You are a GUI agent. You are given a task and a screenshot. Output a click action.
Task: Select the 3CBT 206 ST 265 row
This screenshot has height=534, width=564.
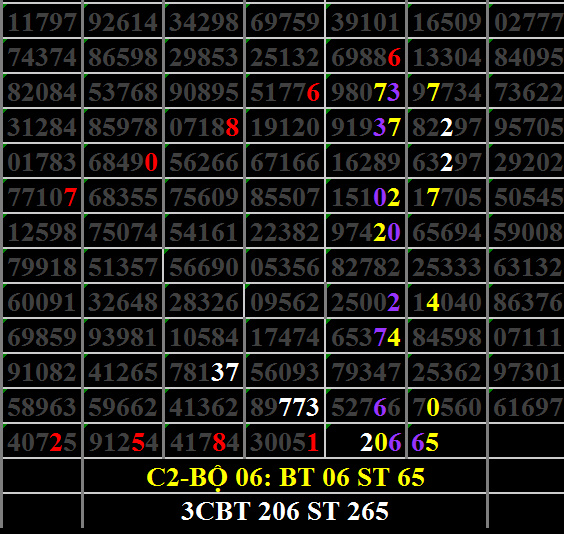(x=285, y=511)
